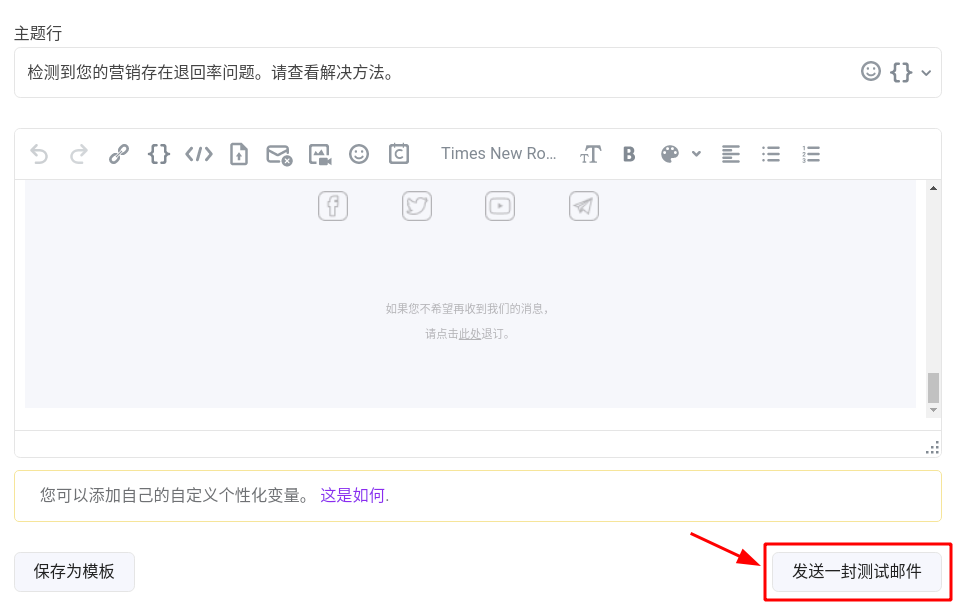Screen dimensions: 957x610
Task: Add emoji to the subject line
Action: 871,71
